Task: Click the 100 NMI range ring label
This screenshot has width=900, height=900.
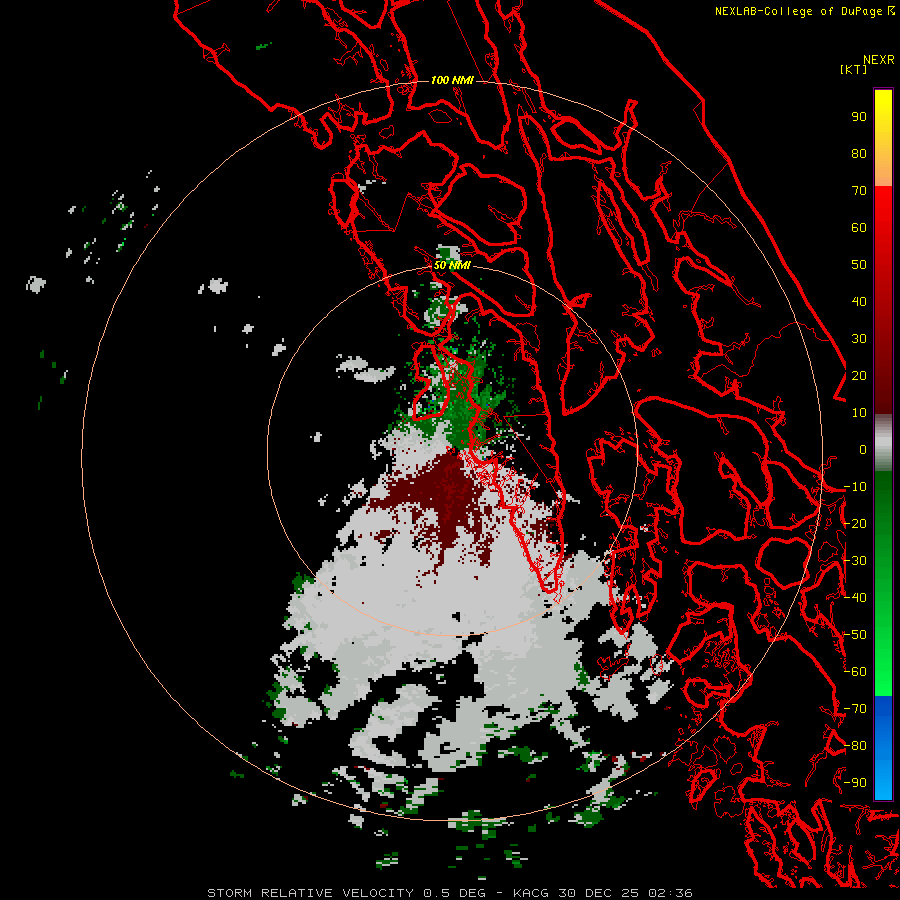Action: pos(452,80)
